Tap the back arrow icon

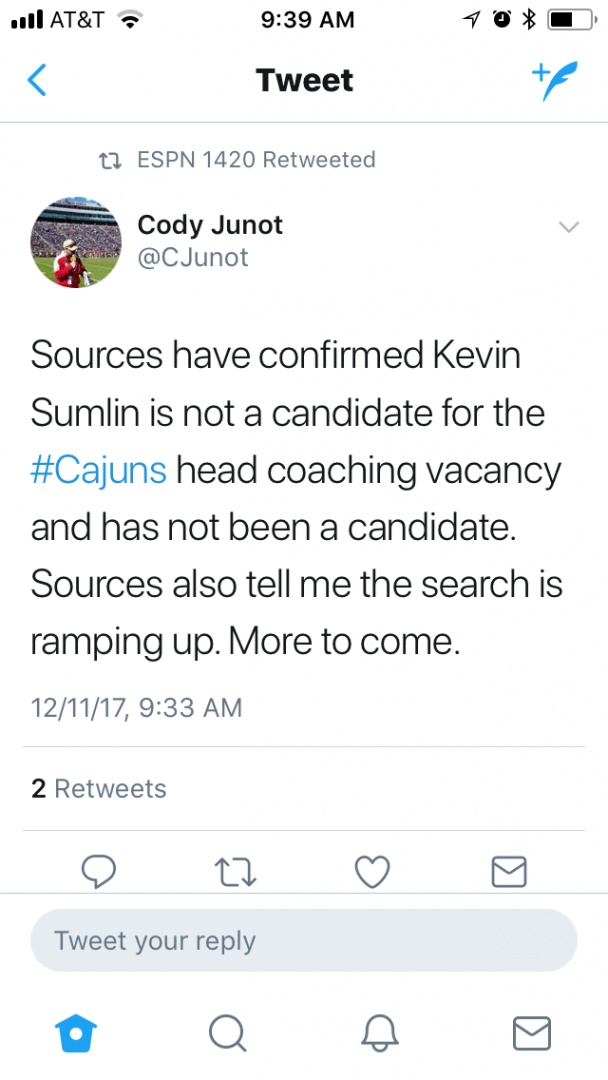coord(37,80)
